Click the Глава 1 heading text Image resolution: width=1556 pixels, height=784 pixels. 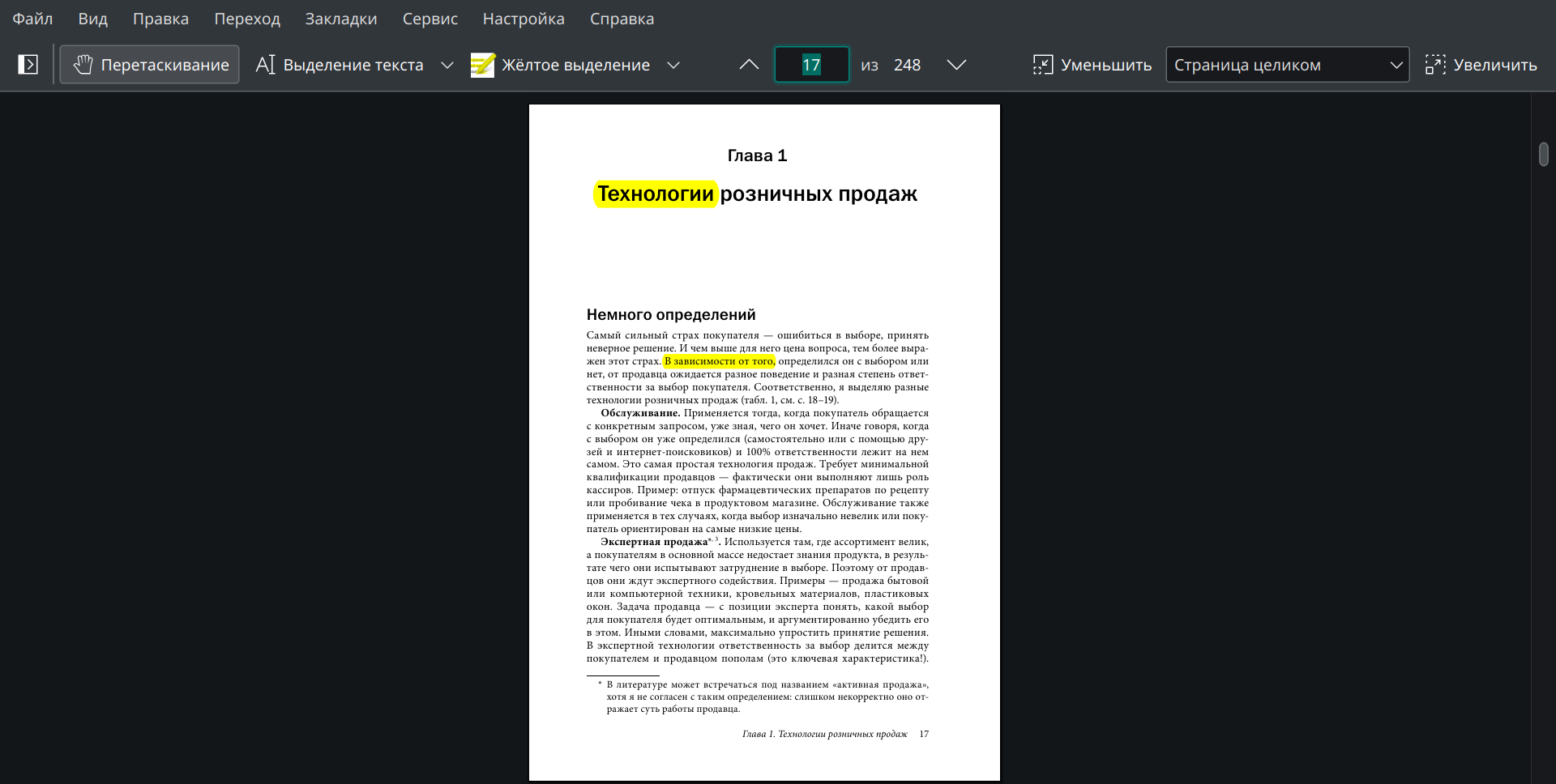(x=757, y=156)
